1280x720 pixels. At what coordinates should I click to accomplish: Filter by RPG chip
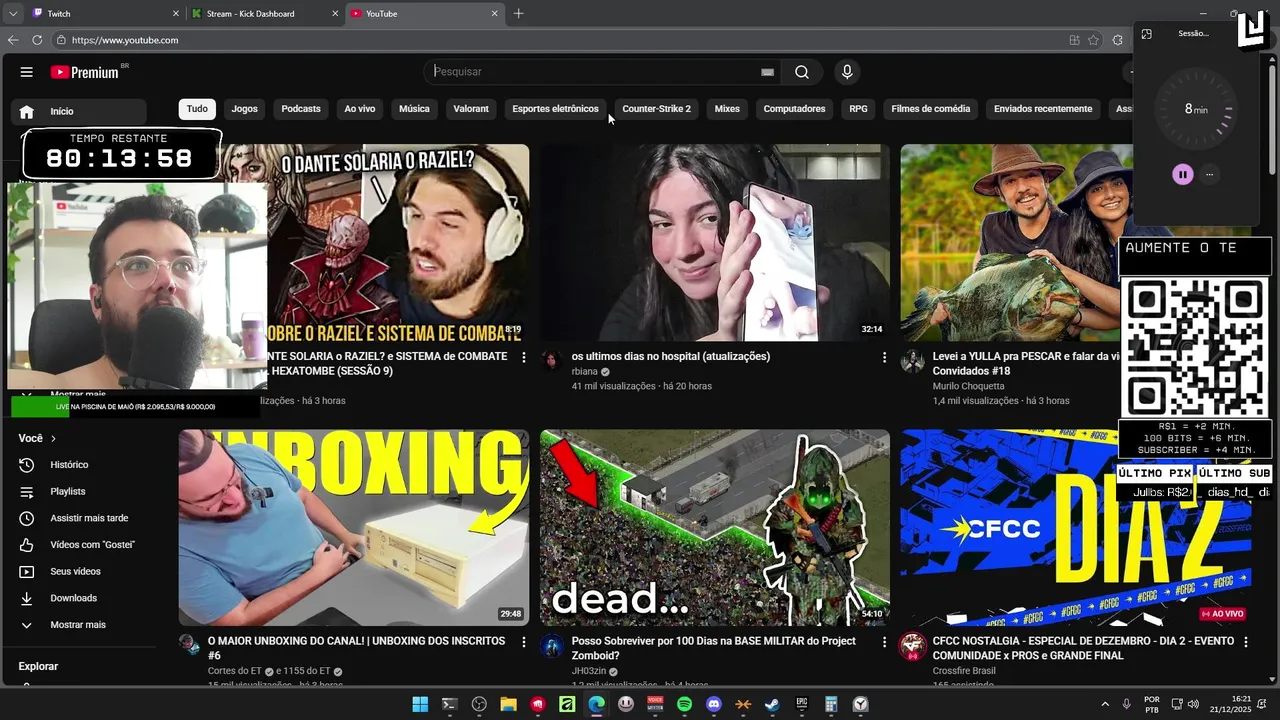point(858,109)
